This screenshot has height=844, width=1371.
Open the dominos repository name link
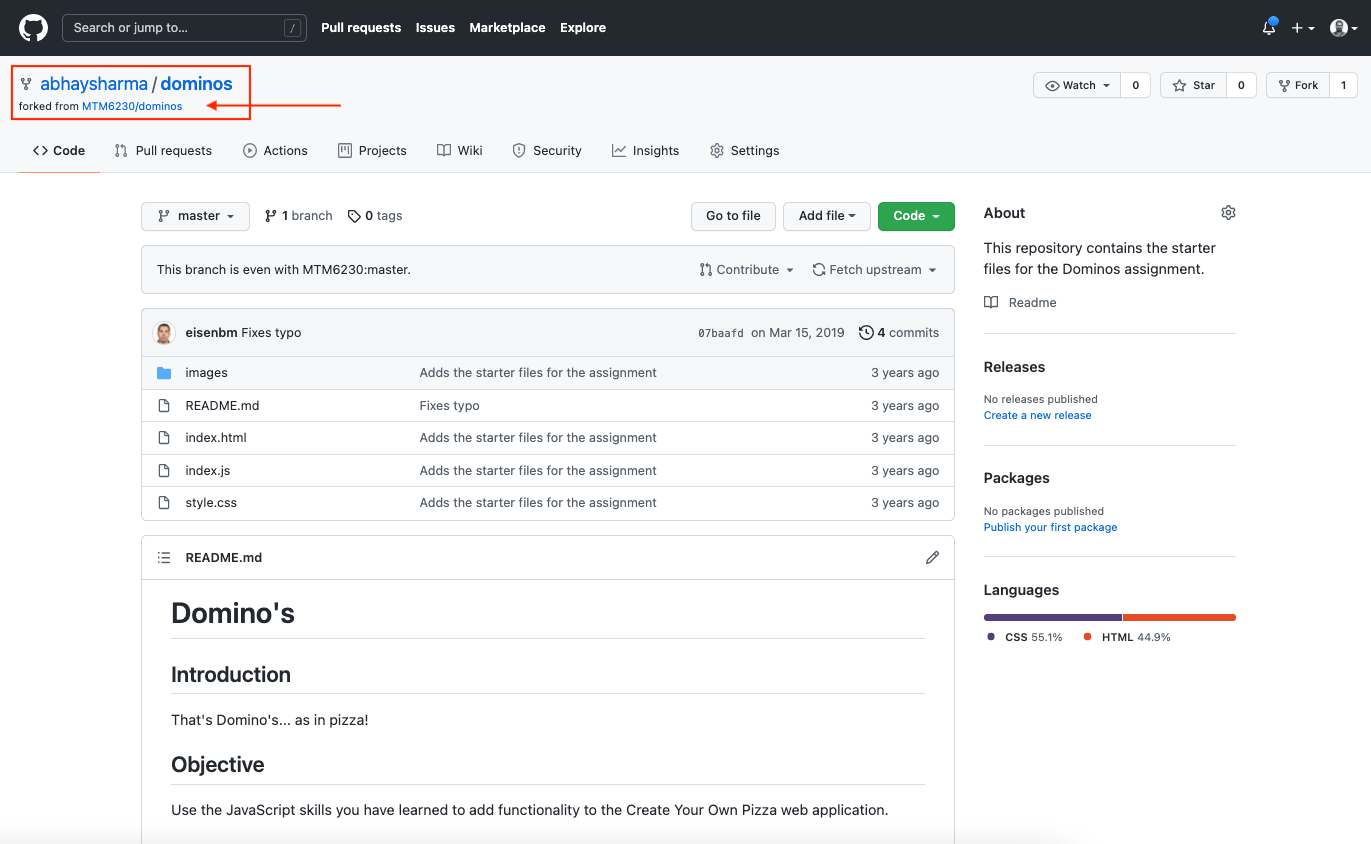point(196,84)
